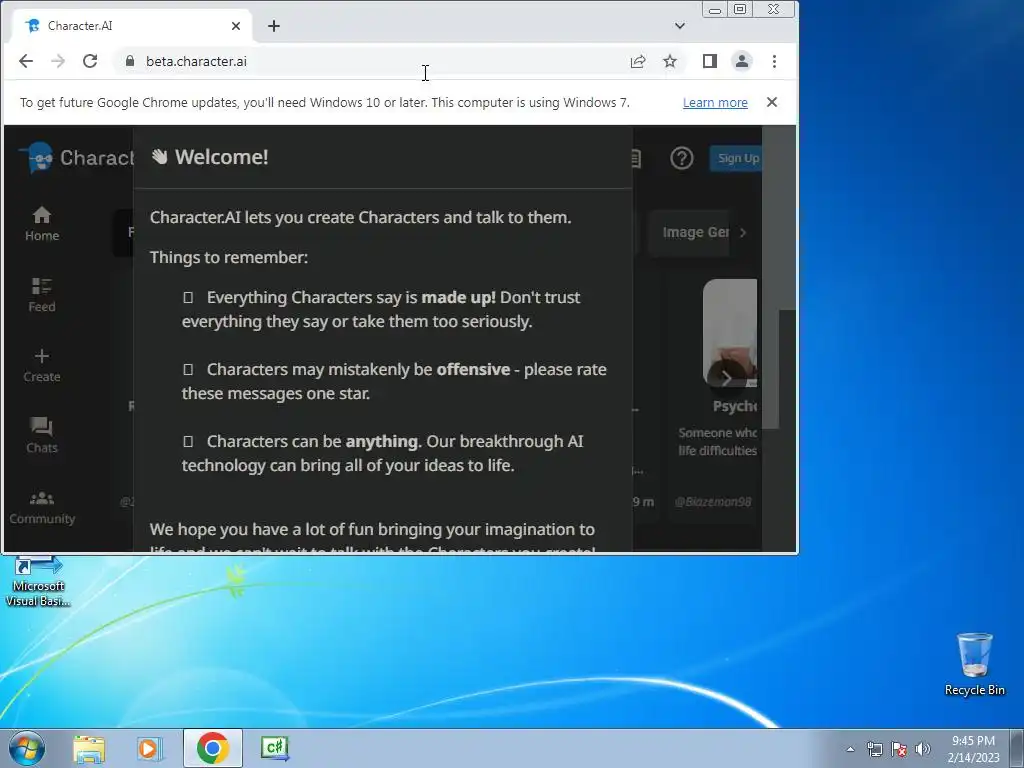Screen dimensions: 1024x768
Task: Click the help question mark icon
Action: click(x=682, y=158)
